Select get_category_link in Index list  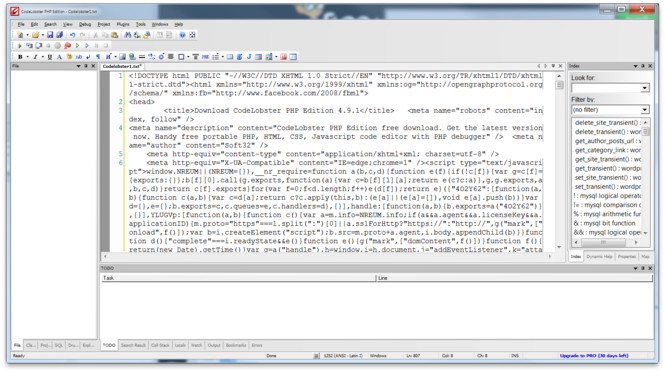pos(607,150)
